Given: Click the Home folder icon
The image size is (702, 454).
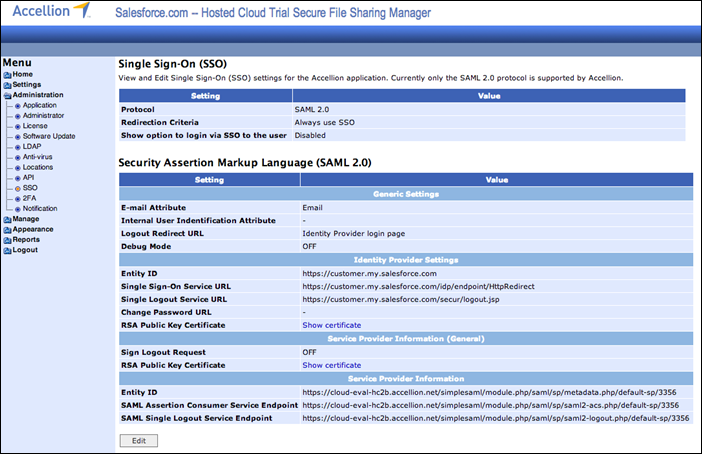Looking at the screenshot, I should tap(7, 75).
